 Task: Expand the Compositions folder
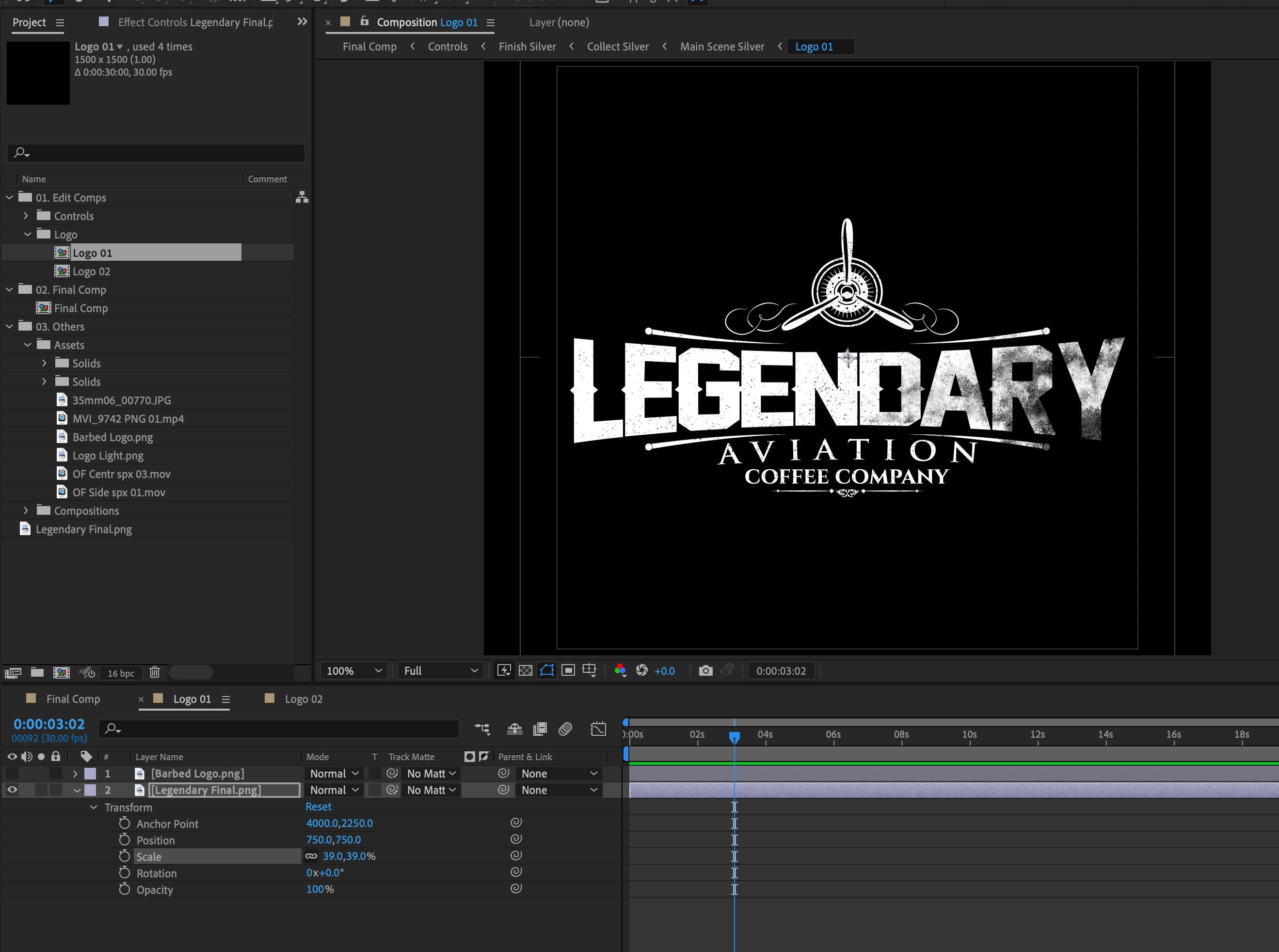coord(25,510)
